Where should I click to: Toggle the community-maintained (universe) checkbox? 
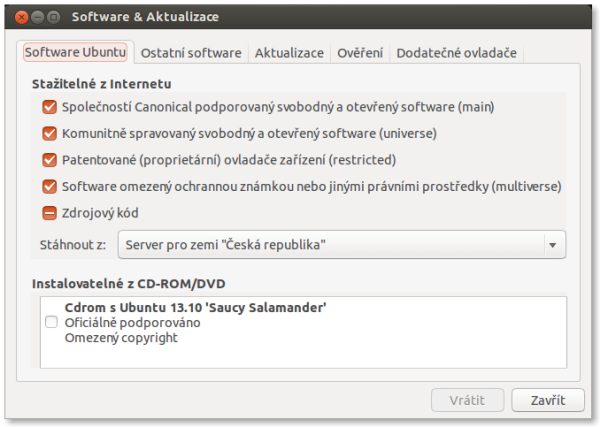pyautogui.click(x=49, y=133)
